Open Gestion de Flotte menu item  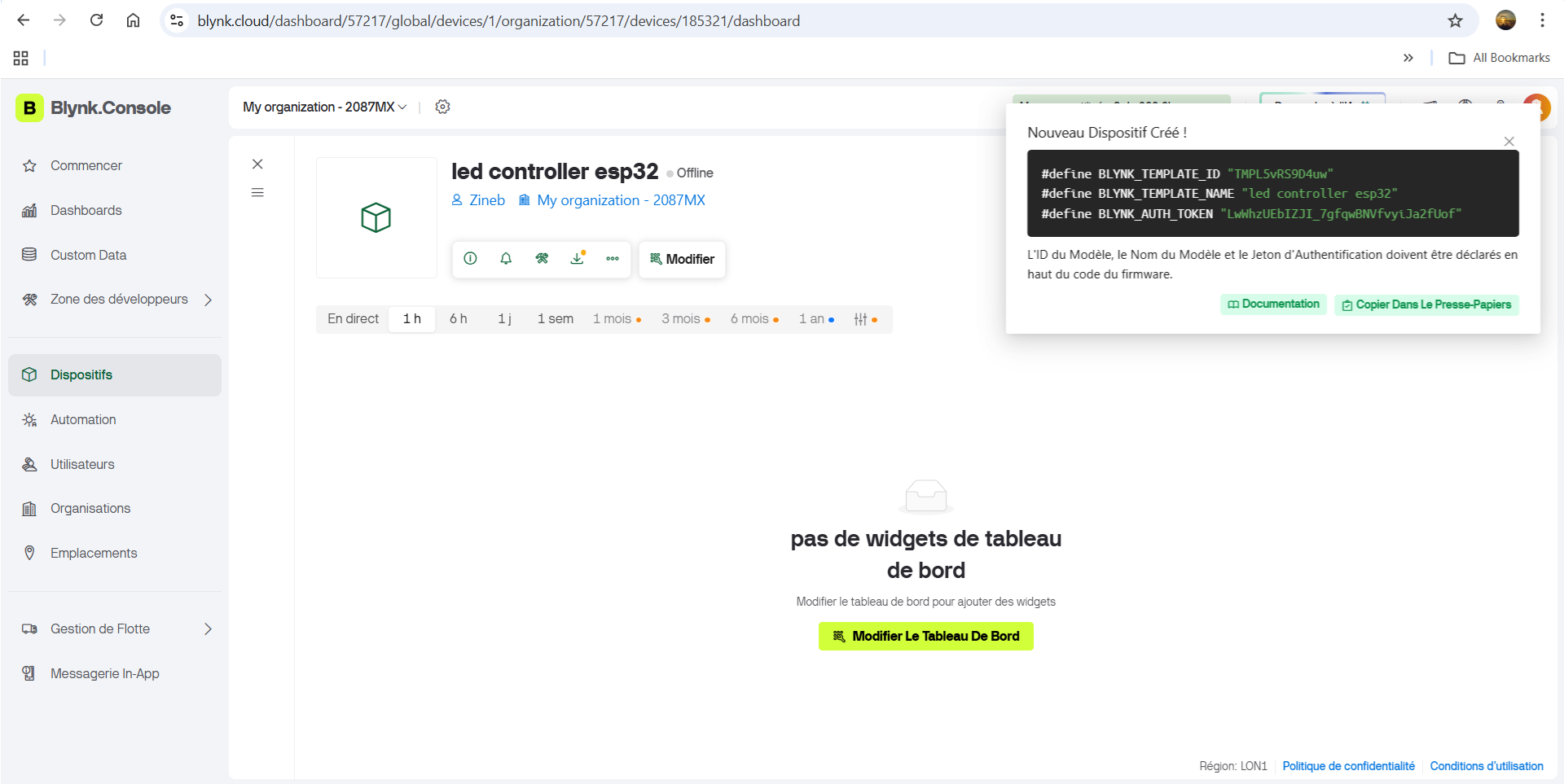coord(100,629)
